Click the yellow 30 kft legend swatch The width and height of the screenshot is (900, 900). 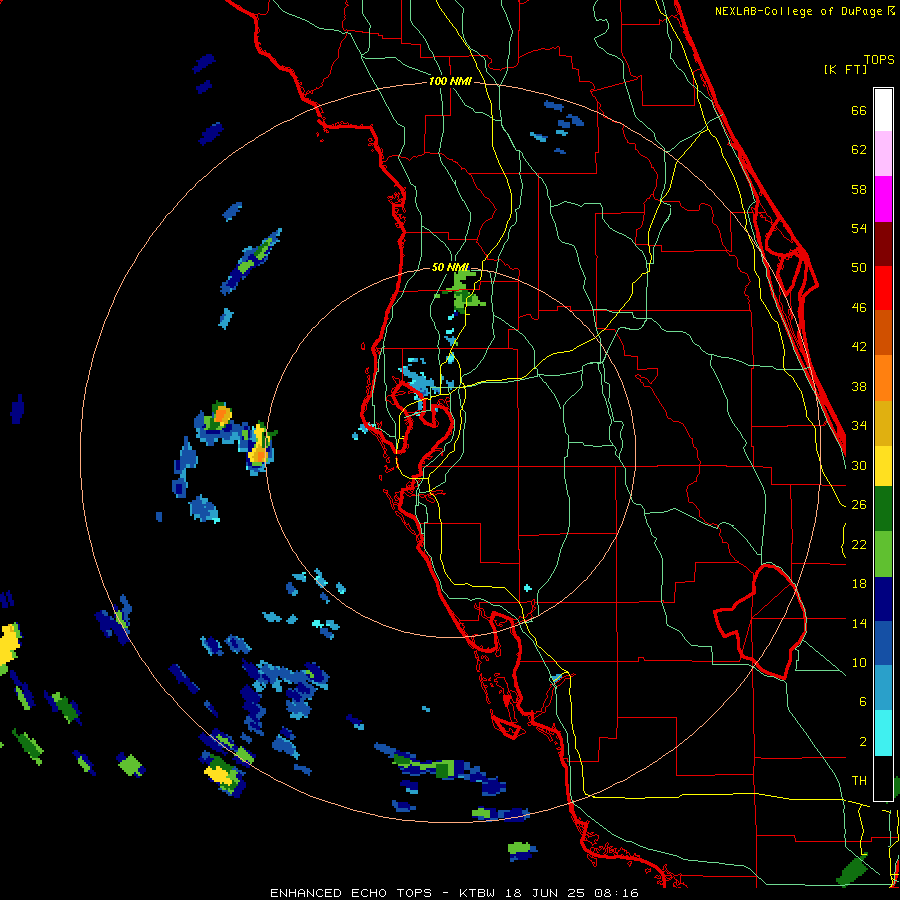(x=883, y=466)
